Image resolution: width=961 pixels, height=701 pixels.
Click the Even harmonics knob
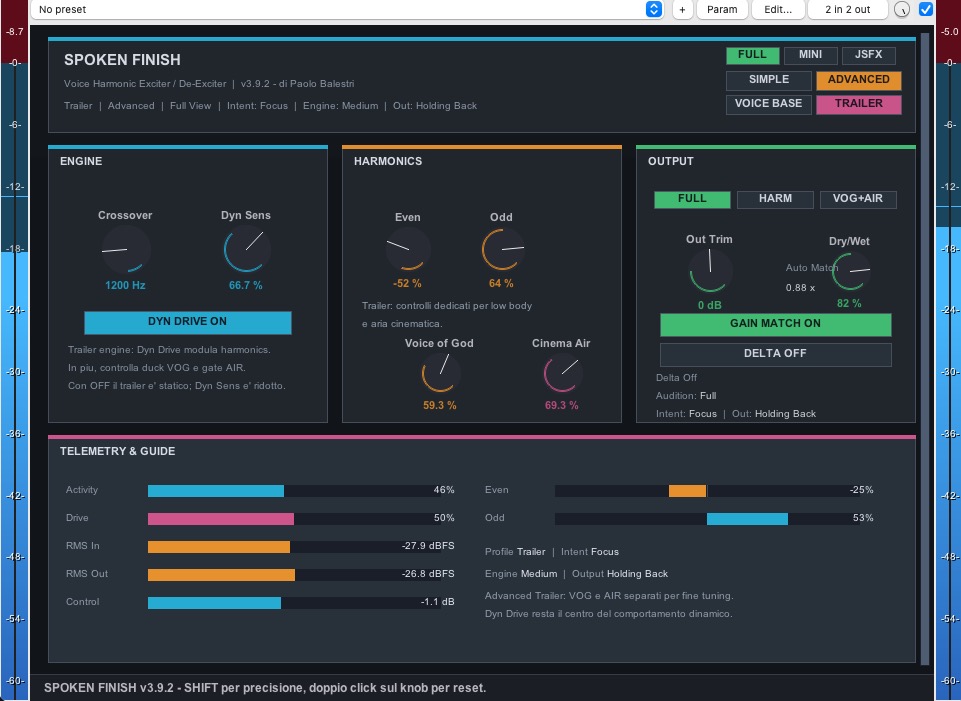pyautogui.click(x=408, y=249)
